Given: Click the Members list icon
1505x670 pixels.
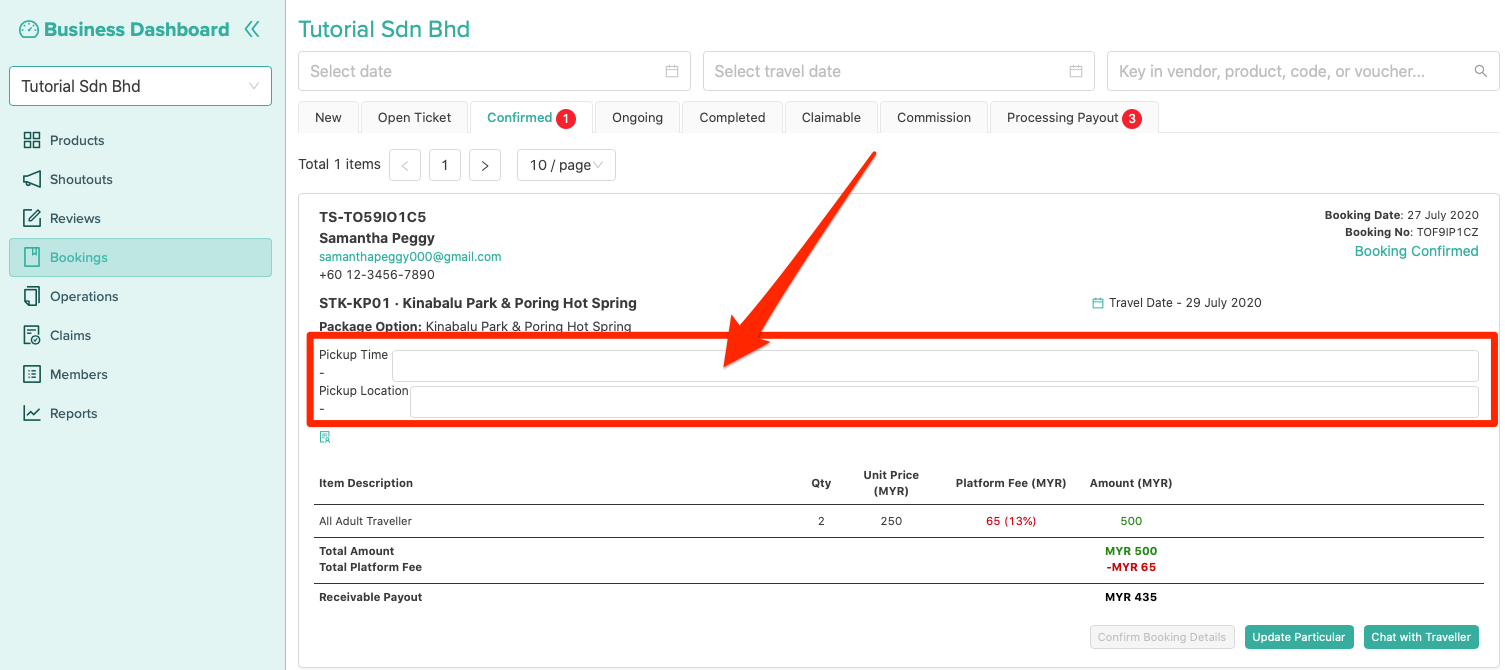Looking at the screenshot, I should click(32, 374).
